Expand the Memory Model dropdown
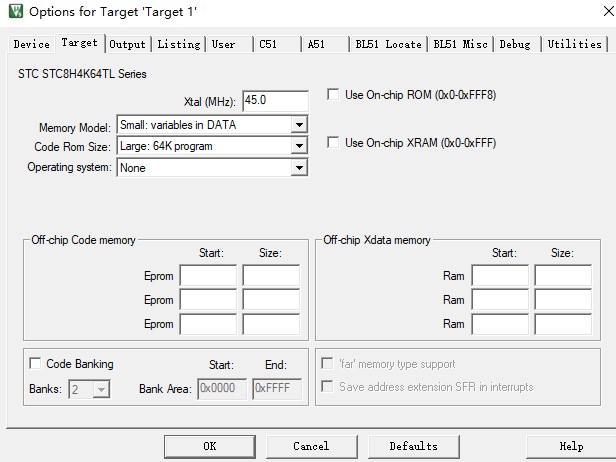 299,125
